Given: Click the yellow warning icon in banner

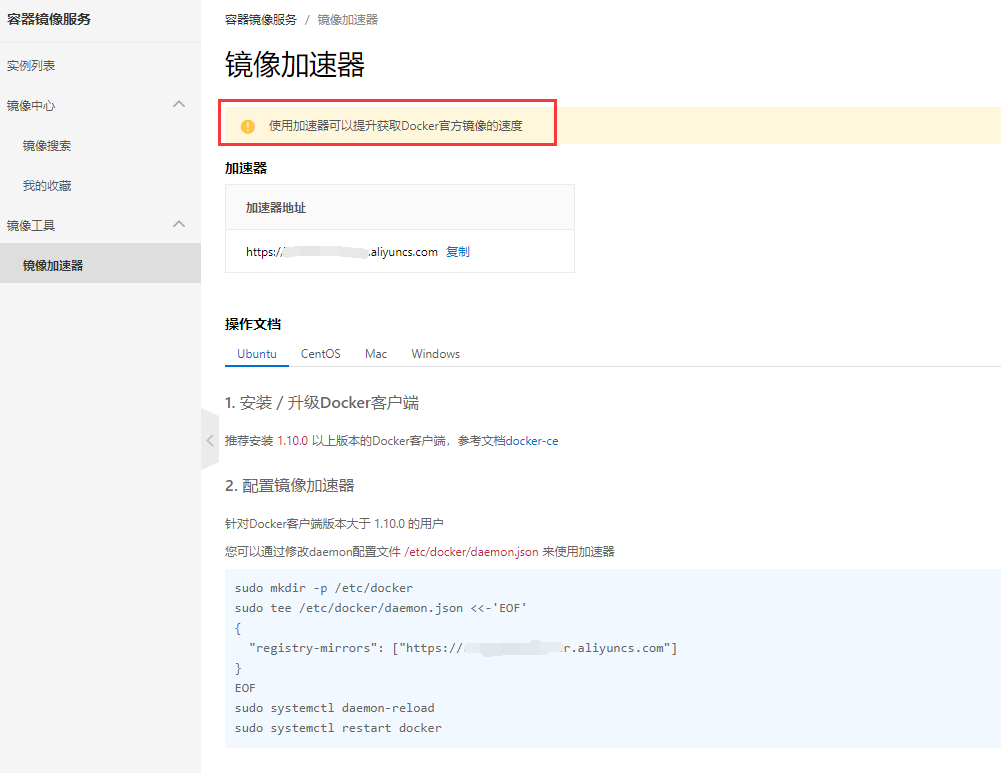Looking at the screenshot, I should [248, 126].
